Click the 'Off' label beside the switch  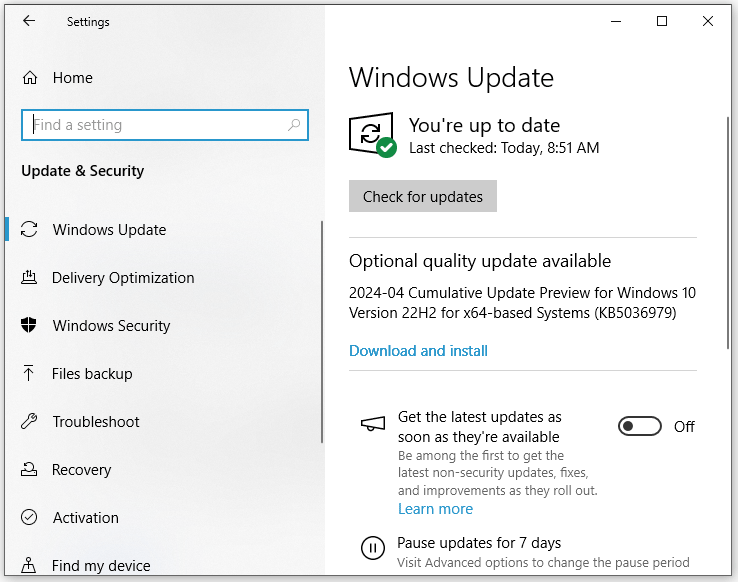coord(684,427)
